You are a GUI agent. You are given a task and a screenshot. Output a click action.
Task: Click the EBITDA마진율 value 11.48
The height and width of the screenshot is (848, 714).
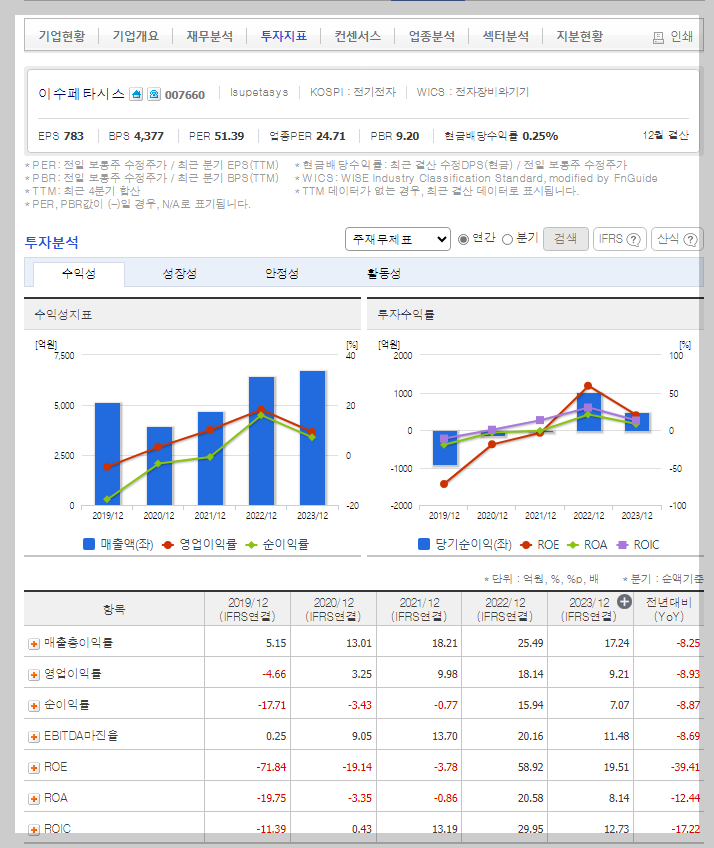[x=617, y=736]
